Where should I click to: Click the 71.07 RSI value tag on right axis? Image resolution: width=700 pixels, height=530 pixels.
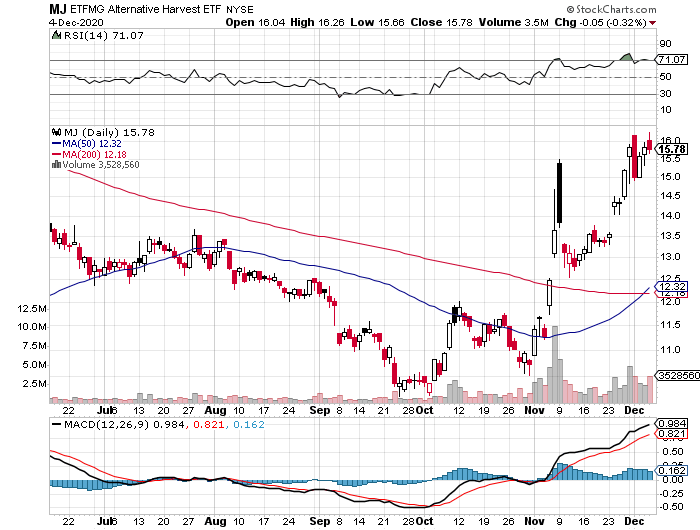(672, 59)
